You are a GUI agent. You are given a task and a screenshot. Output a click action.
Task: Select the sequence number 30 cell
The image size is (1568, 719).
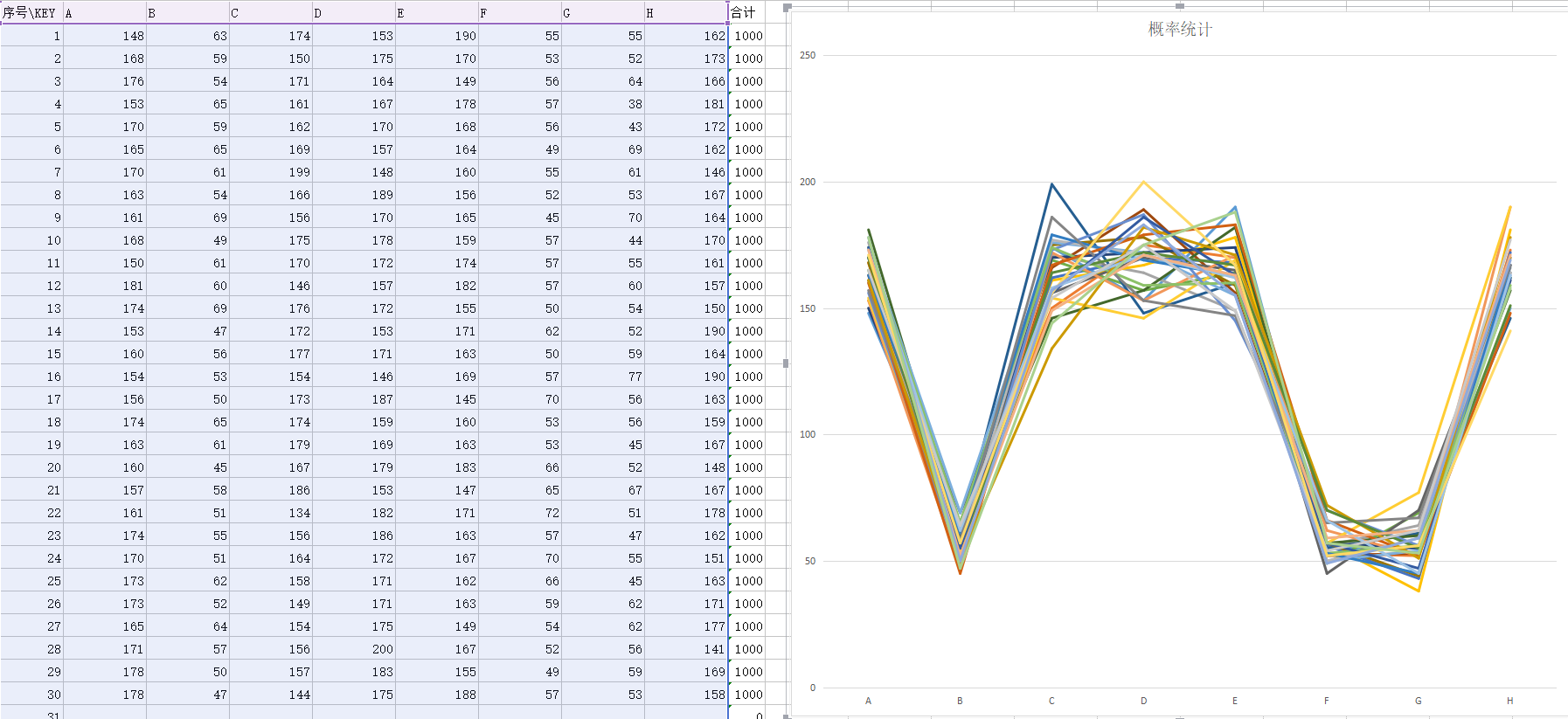tap(32, 695)
